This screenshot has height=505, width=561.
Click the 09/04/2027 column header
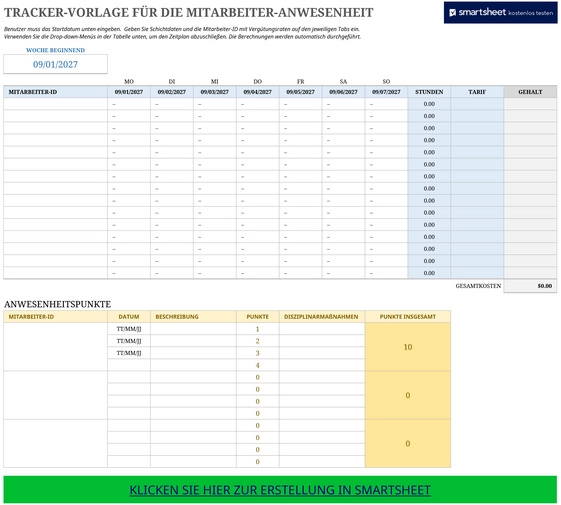(x=258, y=92)
